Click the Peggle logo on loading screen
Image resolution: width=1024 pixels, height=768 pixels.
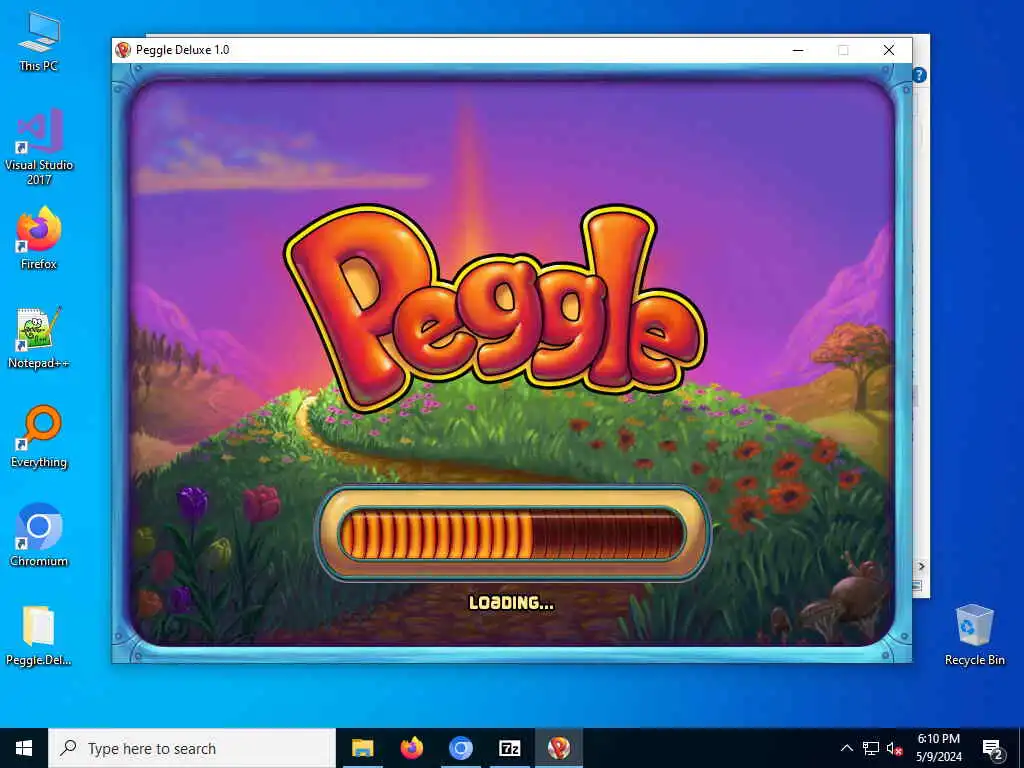[x=495, y=307]
